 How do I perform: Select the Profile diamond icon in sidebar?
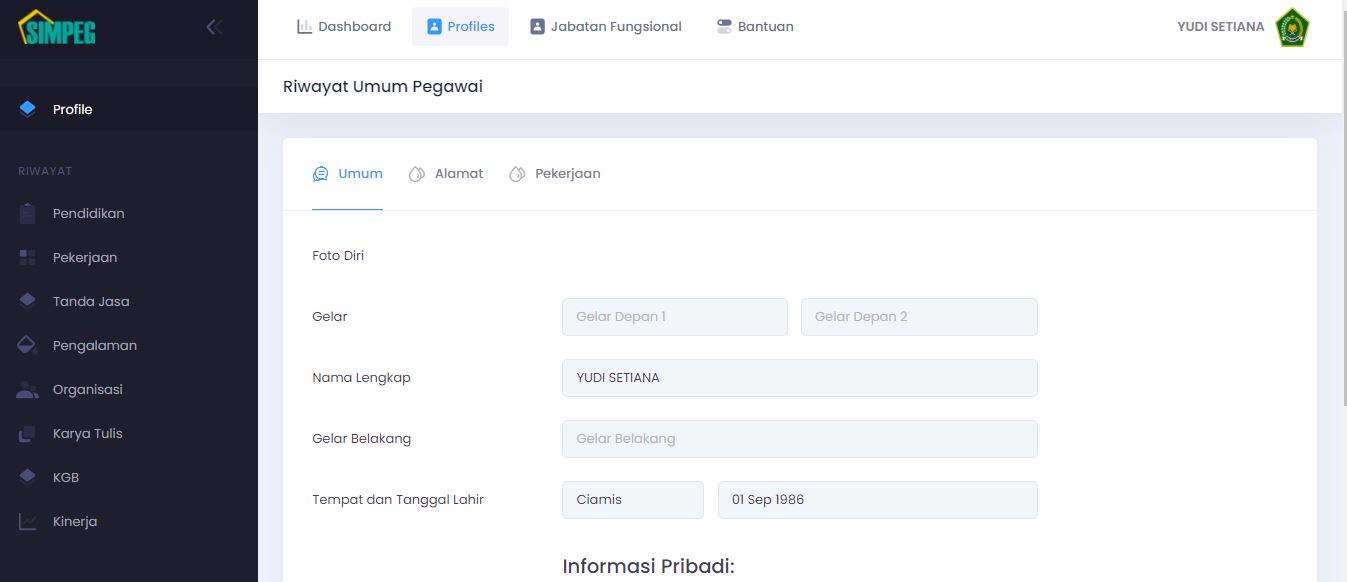click(x=27, y=108)
